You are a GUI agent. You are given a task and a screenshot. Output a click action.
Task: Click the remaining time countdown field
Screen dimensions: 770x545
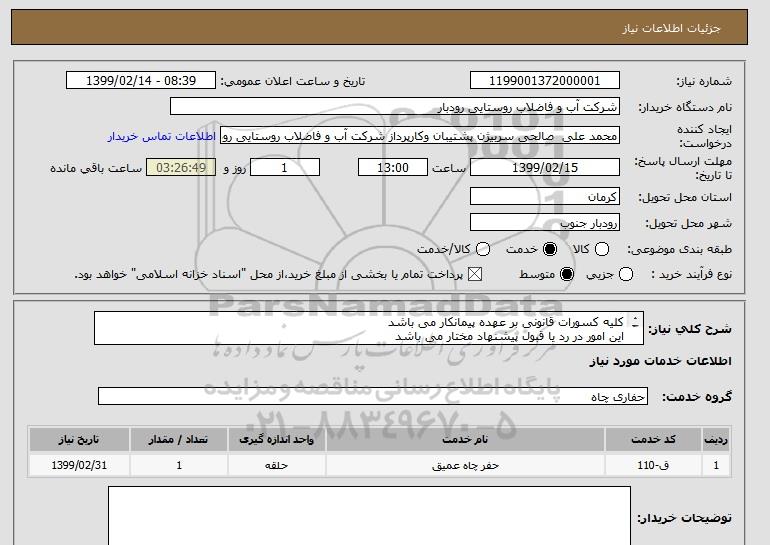[x=181, y=167]
